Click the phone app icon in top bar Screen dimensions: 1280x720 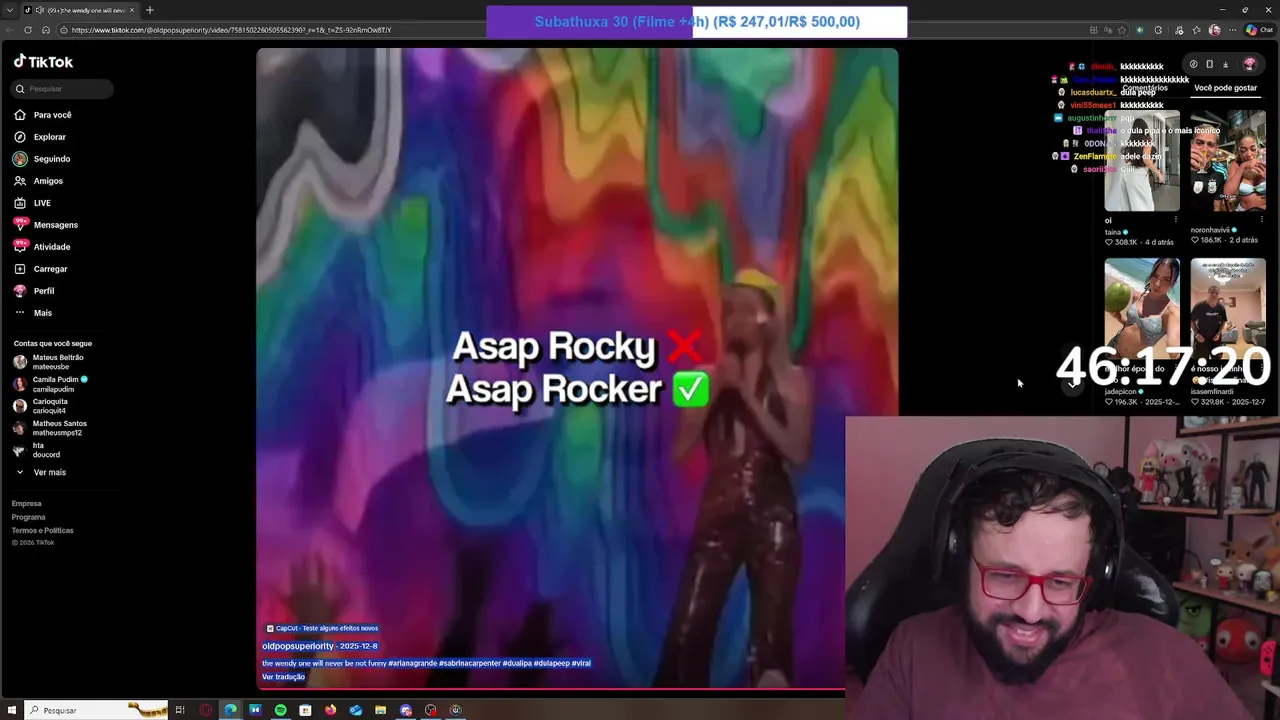1209,64
